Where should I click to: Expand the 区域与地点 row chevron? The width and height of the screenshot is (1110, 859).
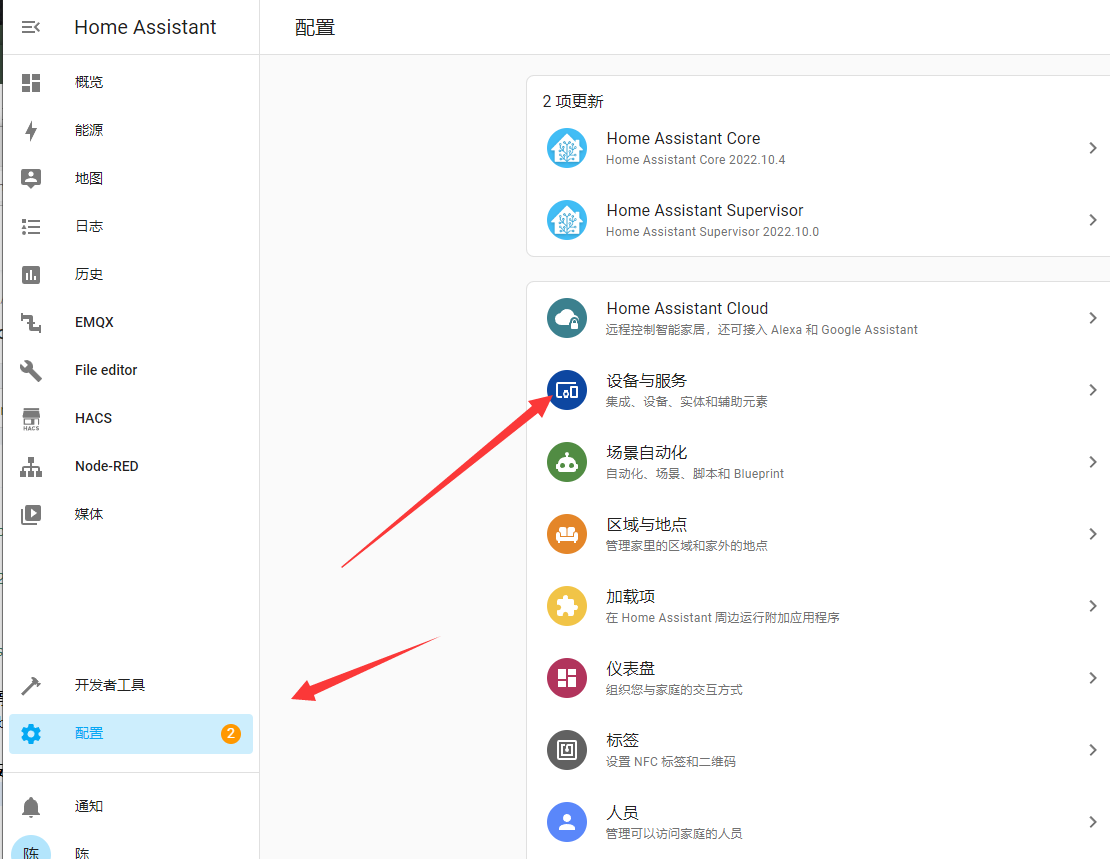pyautogui.click(x=1093, y=534)
